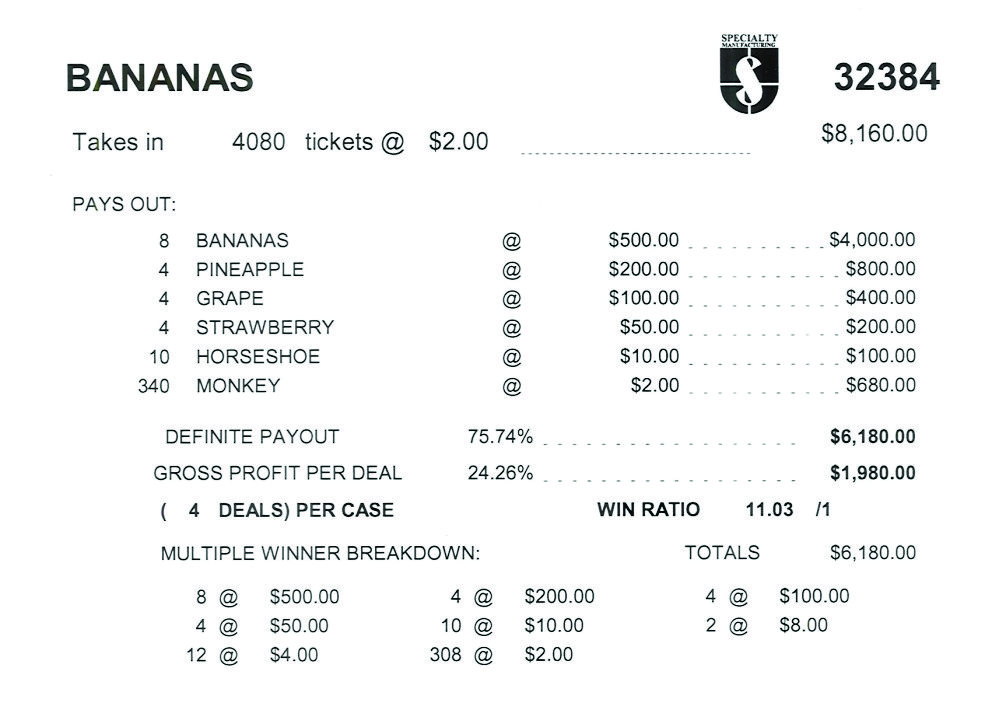Click the MULTIPLE WINNER BREAKDOWN heading
Image resolution: width=999 pixels, height=710 pixels.
coord(320,553)
